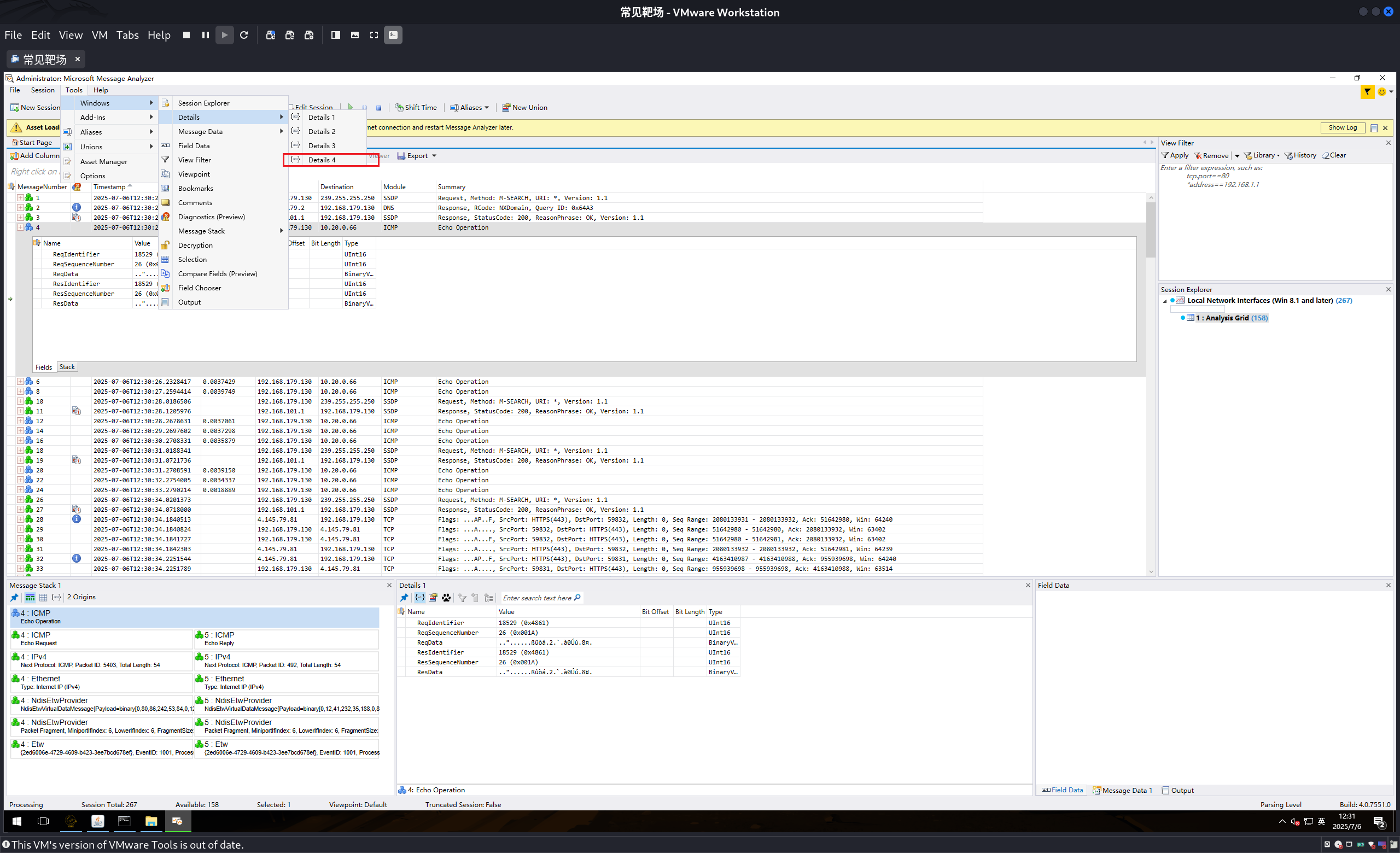Click the Apply filter button
Screen dimensions: 1400x853
[x=1175, y=155]
